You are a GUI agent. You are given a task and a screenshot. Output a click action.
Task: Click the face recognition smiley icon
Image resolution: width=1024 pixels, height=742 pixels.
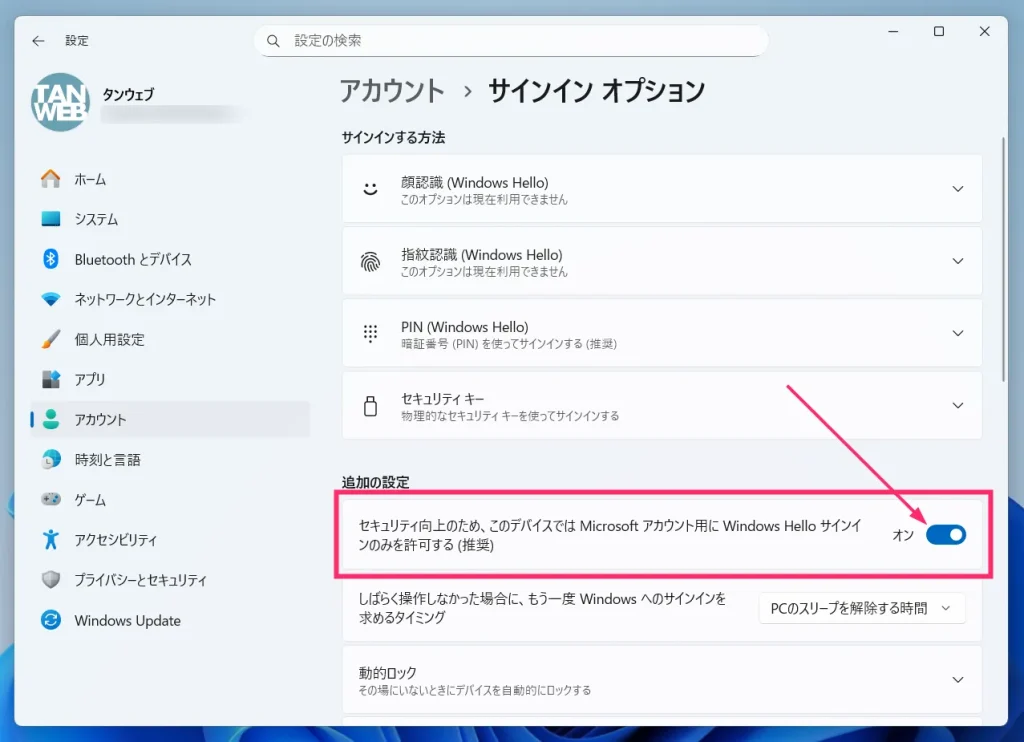[x=370, y=189]
